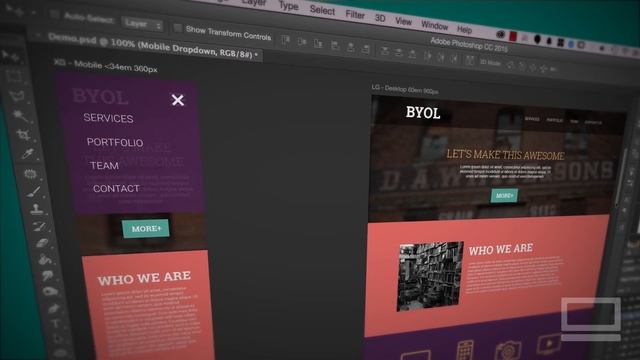Open the Auto-Select Layer dropdown
The image size is (640, 360).
click(x=142, y=24)
